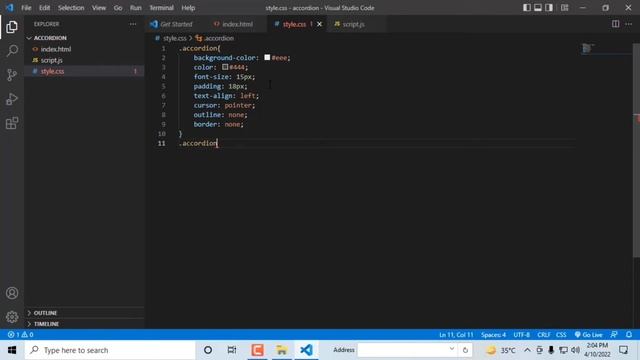Screen dimensions: 640x360
Task: Open Task View in the taskbar
Action: pyautogui.click(x=232, y=350)
